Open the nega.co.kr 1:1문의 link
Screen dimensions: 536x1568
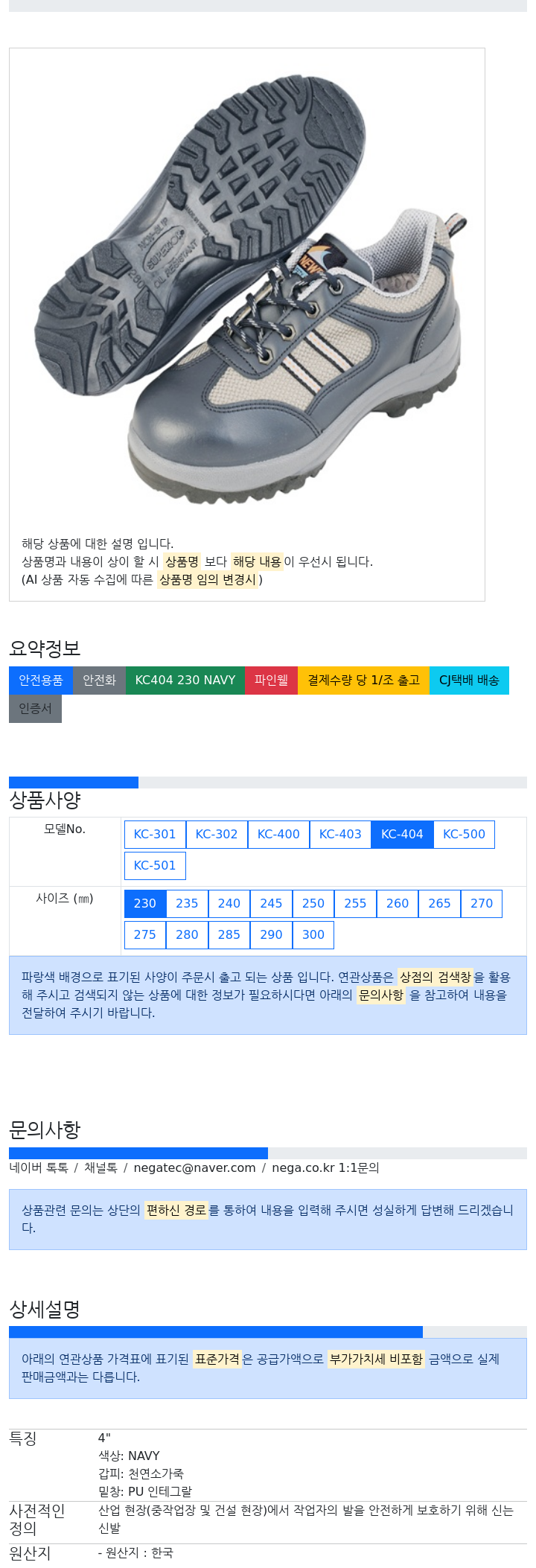click(325, 1168)
